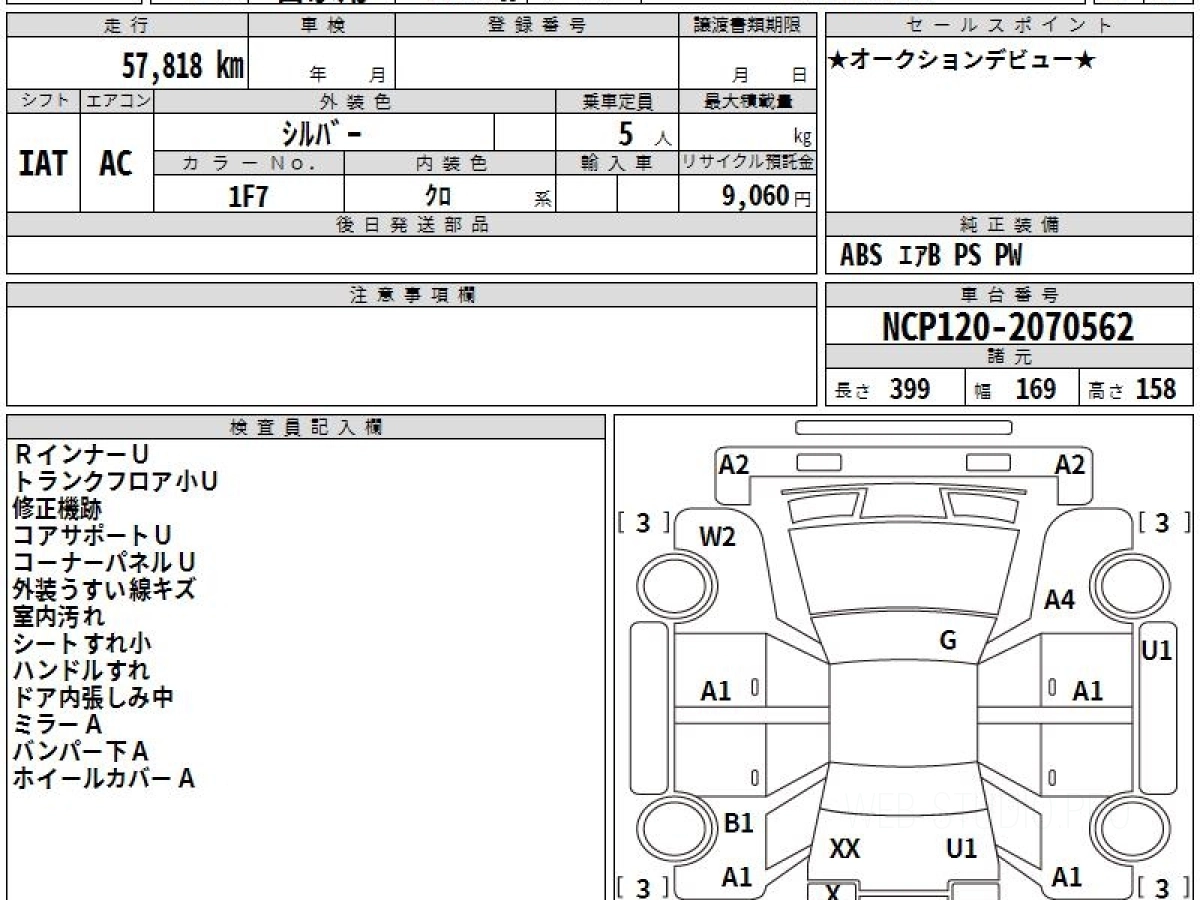
Task: Select the 外装色 header cell
Action: click(355, 102)
